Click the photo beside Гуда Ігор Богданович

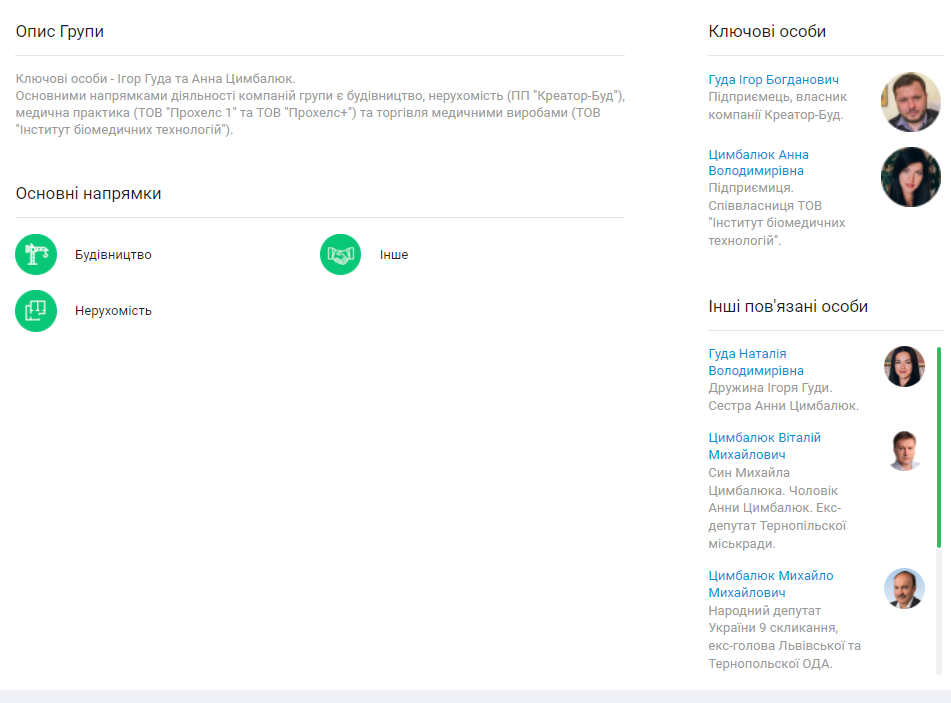click(x=910, y=102)
